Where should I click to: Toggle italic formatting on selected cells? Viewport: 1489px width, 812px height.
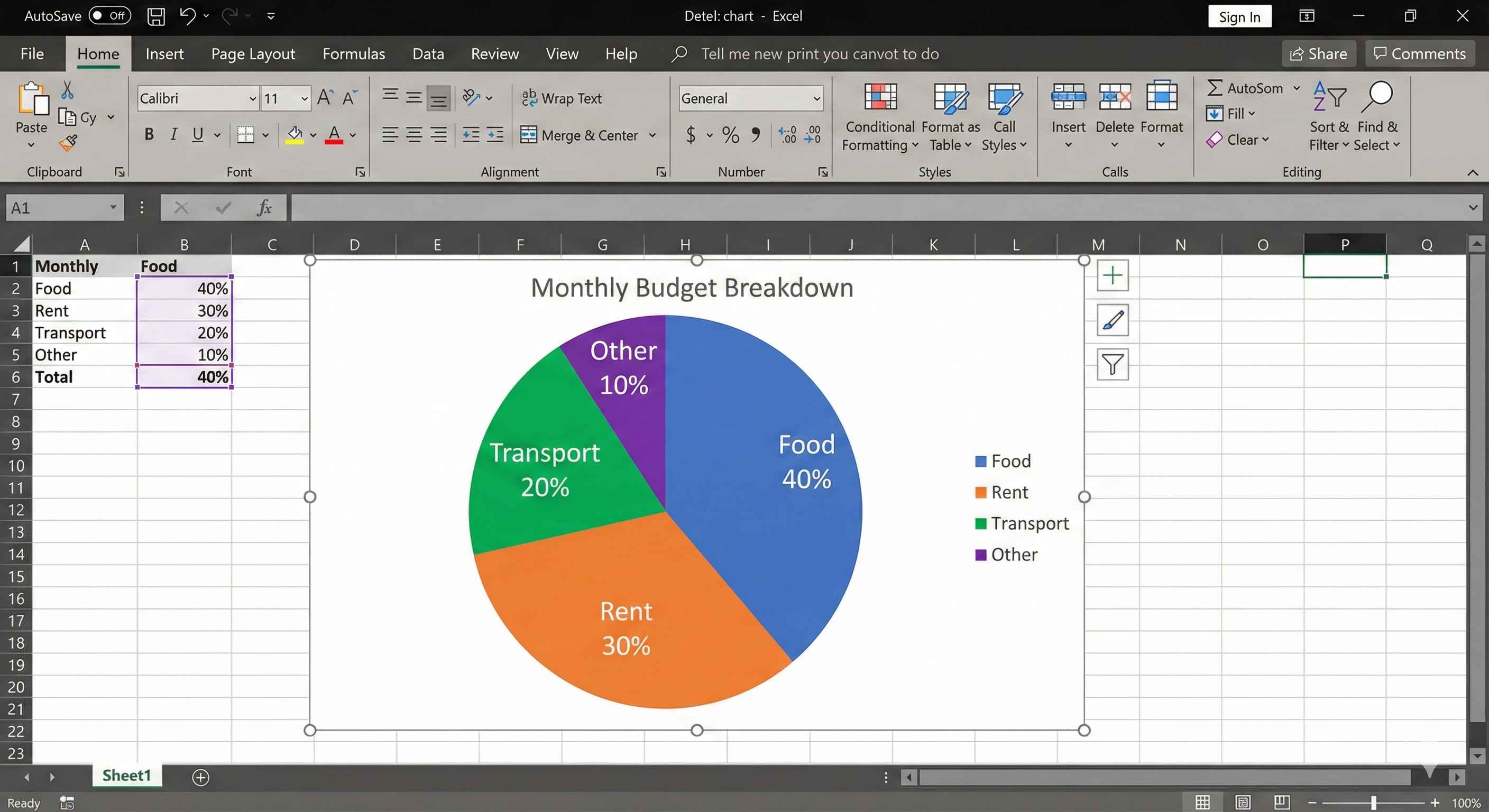[173, 134]
